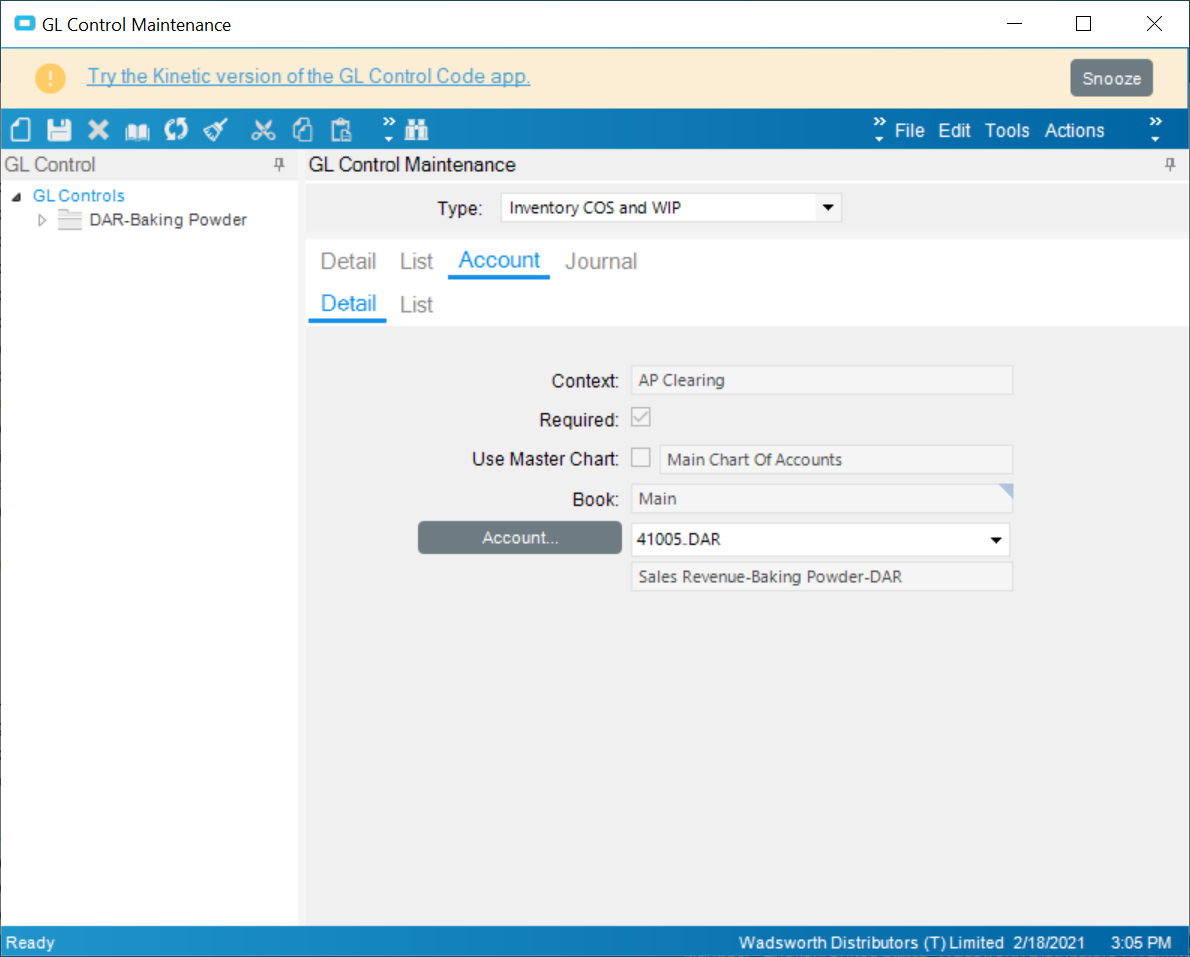This screenshot has height=957, width=1190.
Task: Click the 2/18/2021 date in status bar
Action: 1049,943
